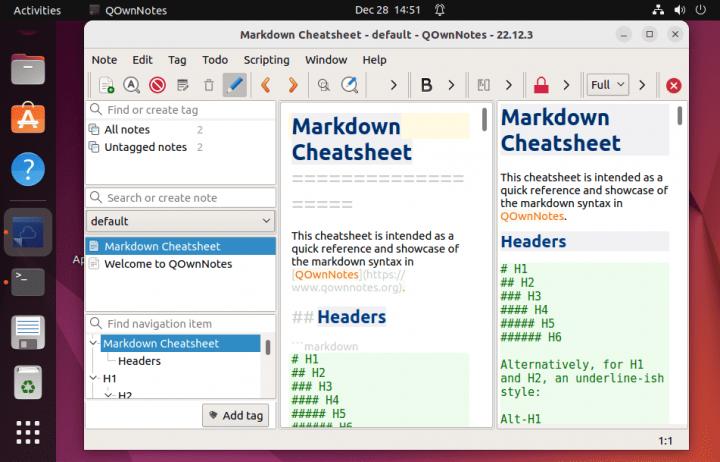The image size is (720, 462).
Task: Open the QOwnNotes link in preview
Action: point(532,215)
